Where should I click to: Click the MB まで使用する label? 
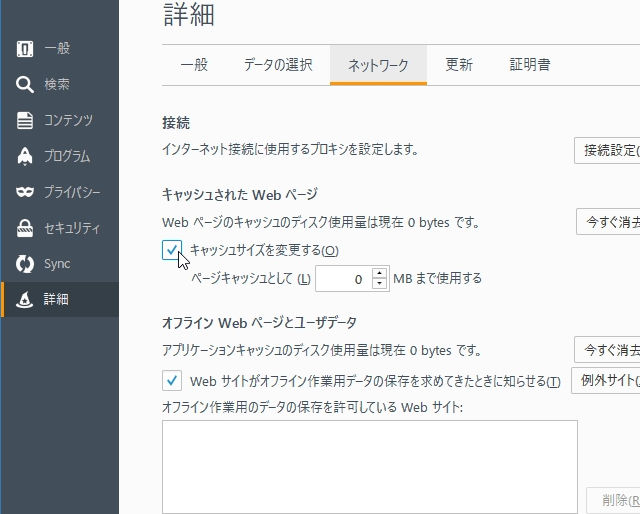437,279
